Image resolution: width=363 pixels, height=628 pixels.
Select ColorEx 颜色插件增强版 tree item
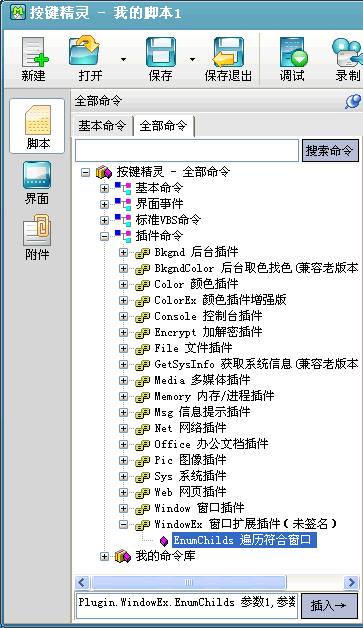tap(220, 300)
